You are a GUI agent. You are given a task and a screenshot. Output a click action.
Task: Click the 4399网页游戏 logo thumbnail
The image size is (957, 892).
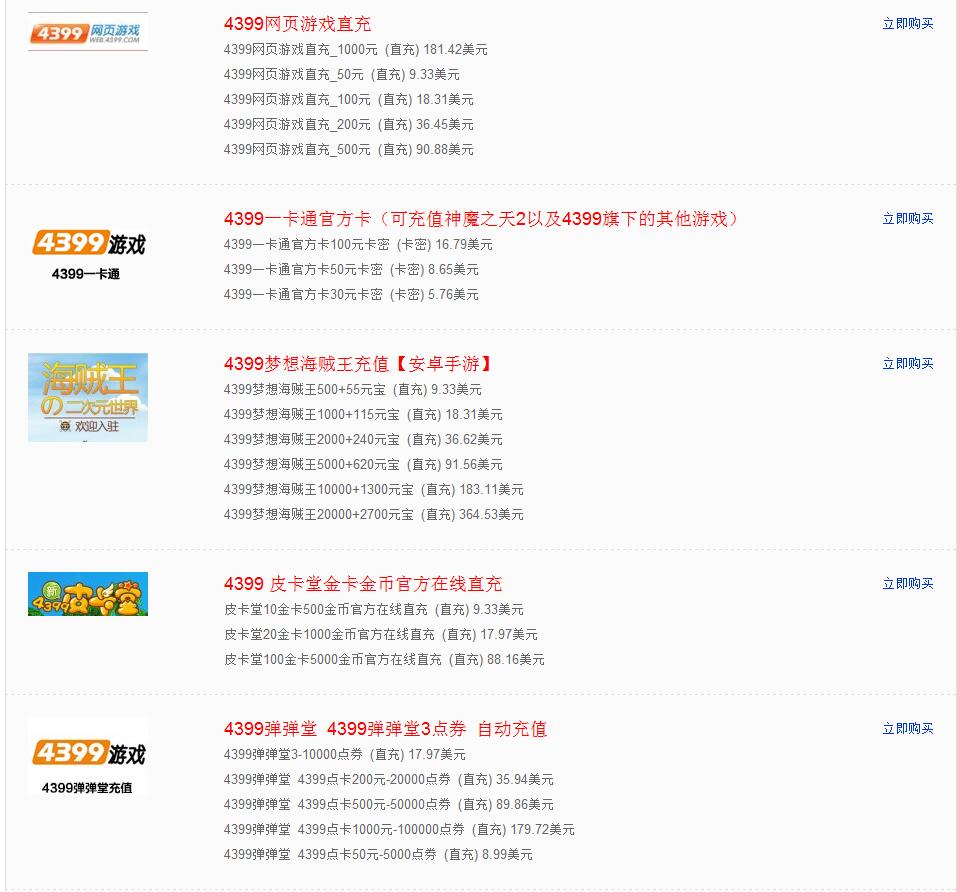tap(88, 32)
